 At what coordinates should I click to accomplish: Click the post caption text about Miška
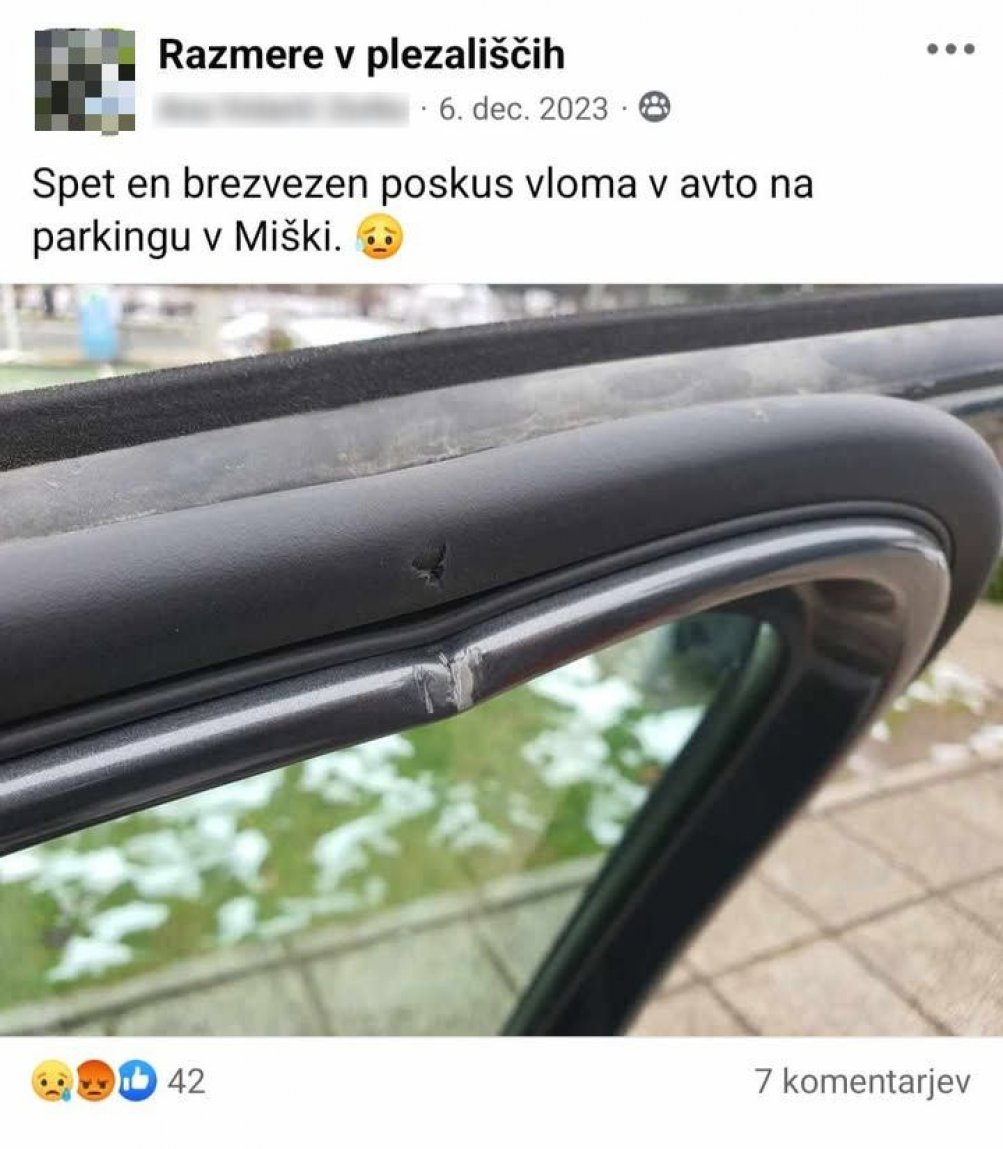pyautogui.click(x=422, y=210)
